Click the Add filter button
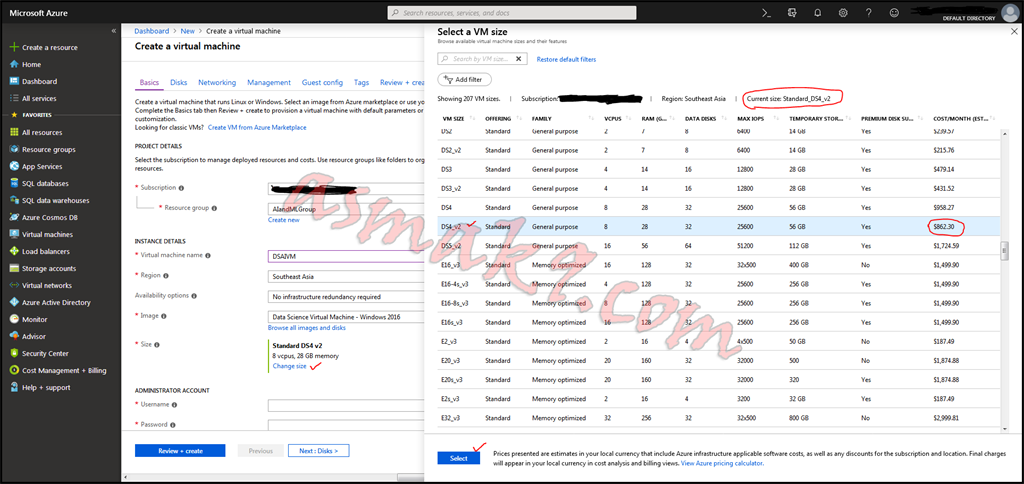 click(x=464, y=79)
